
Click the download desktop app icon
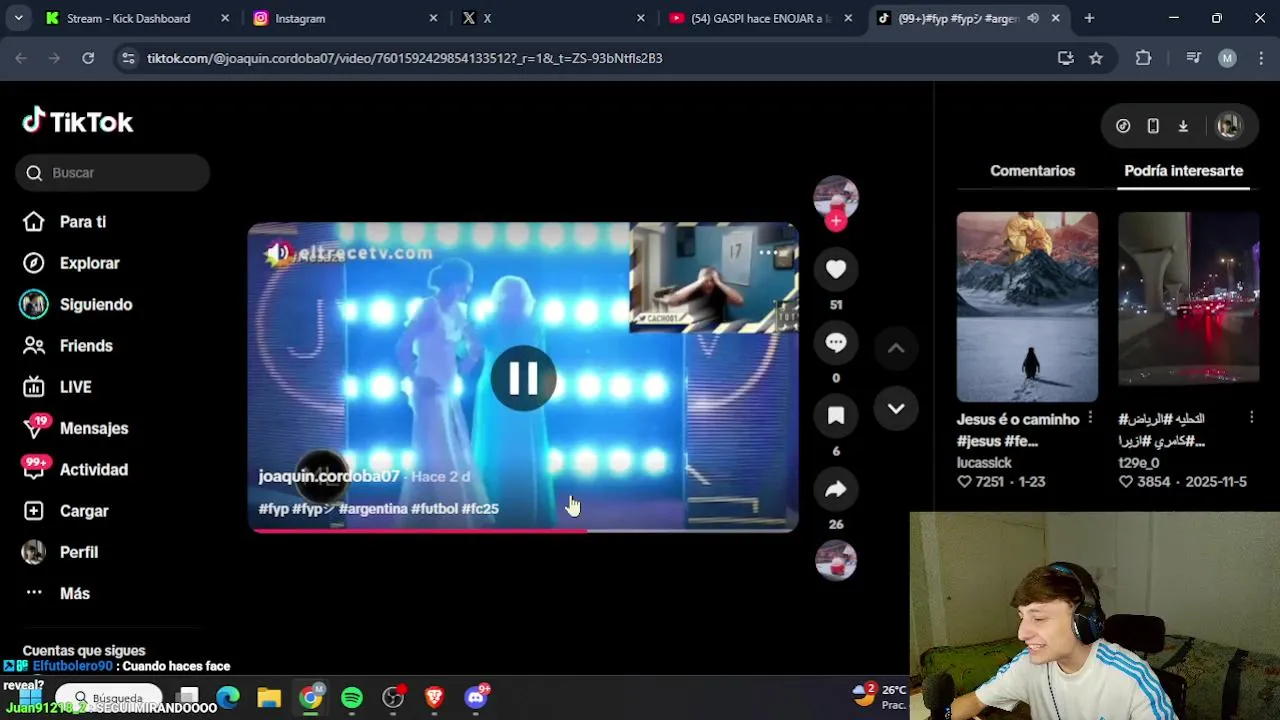(1183, 126)
